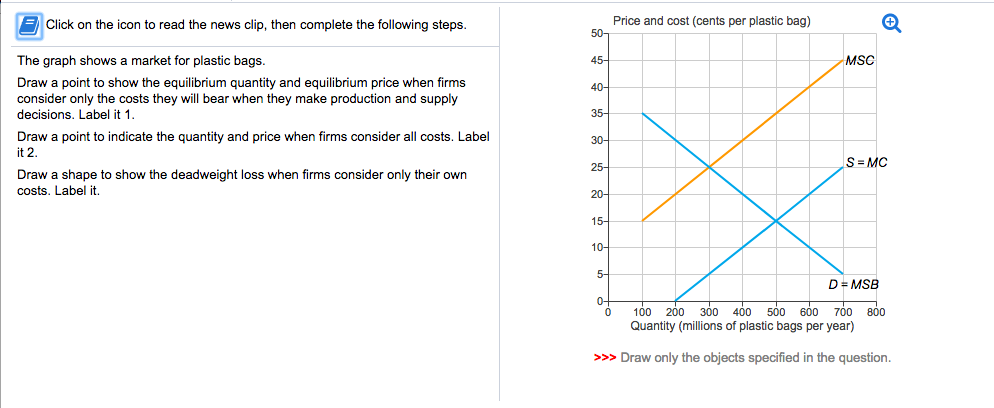Click where S = MC crosses demand line
Screen dimensions: 994x408
(776, 220)
